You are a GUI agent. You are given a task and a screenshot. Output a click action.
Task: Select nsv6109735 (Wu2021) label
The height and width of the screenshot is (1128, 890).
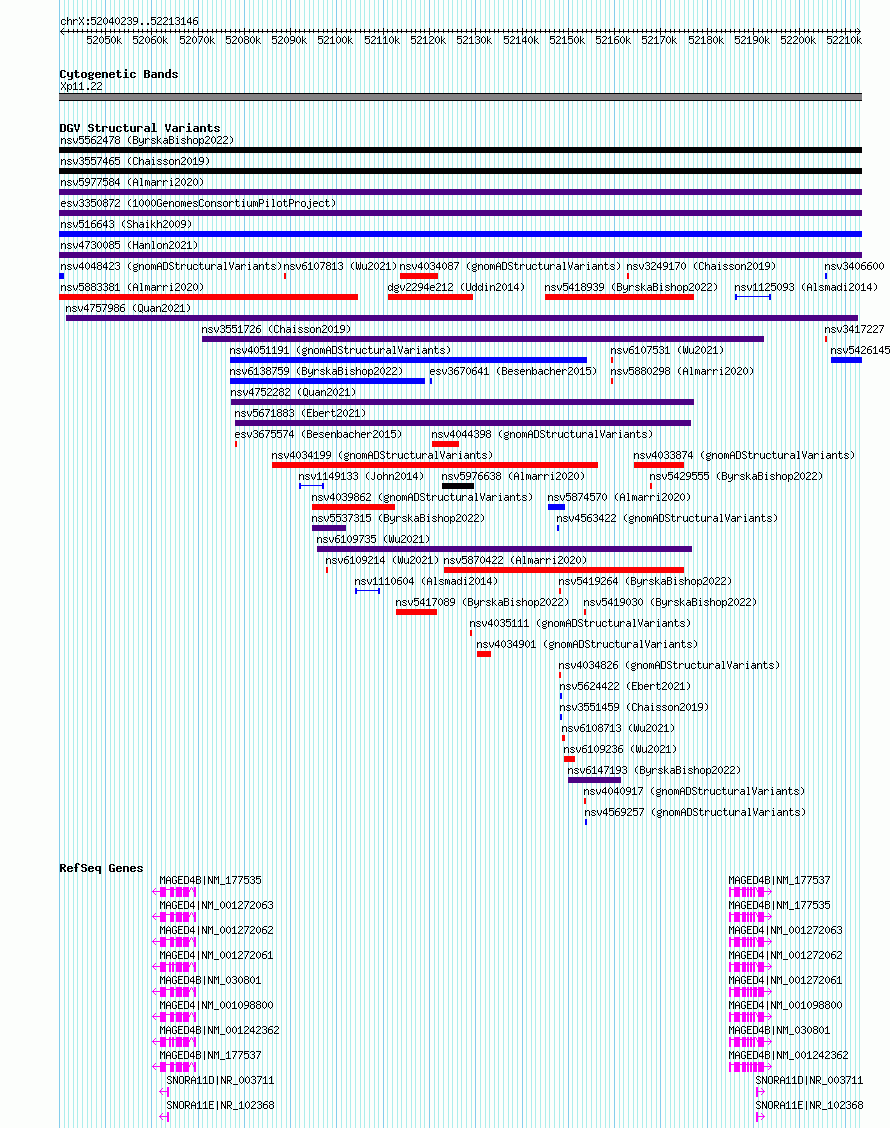coord(373,540)
